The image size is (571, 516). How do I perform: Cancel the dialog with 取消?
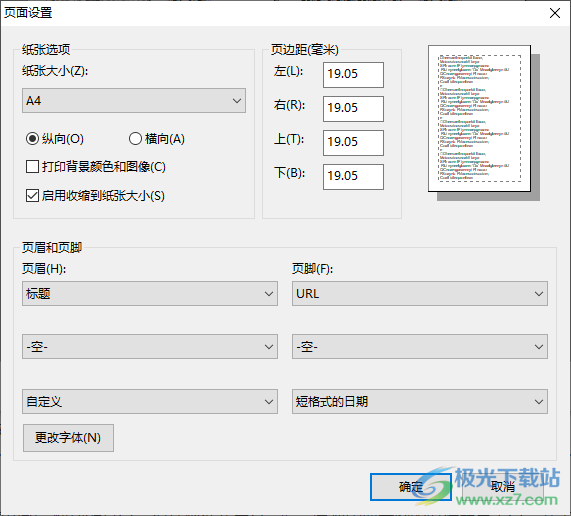click(x=503, y=487)
